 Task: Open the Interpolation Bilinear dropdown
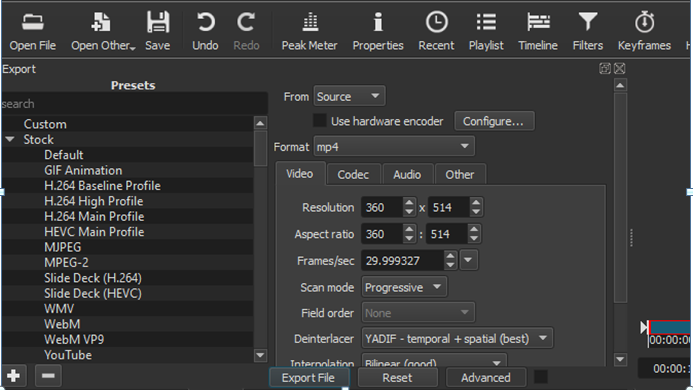[x=434, y=360]
